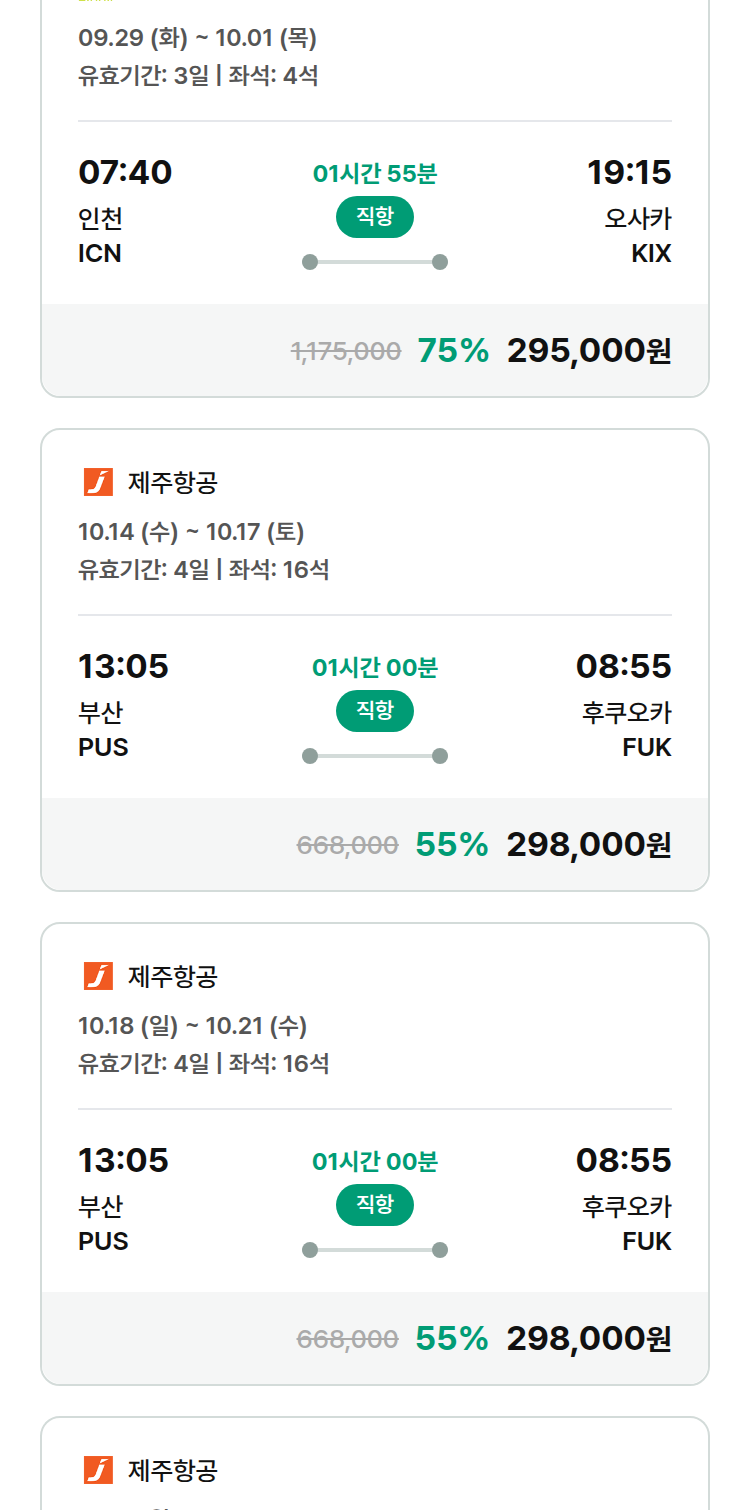Click the 제주항공 name on the 10.14 card
This screenshot has width=750, height=1510.
(173, 483)
